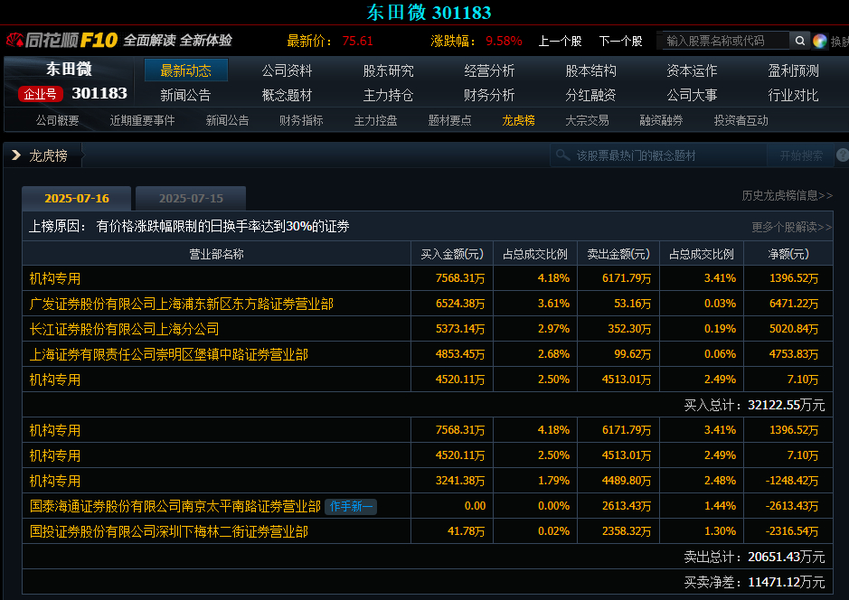Open 经营分析 menu item
Viewport: 849px width, 600px height.
pos(489,70)
